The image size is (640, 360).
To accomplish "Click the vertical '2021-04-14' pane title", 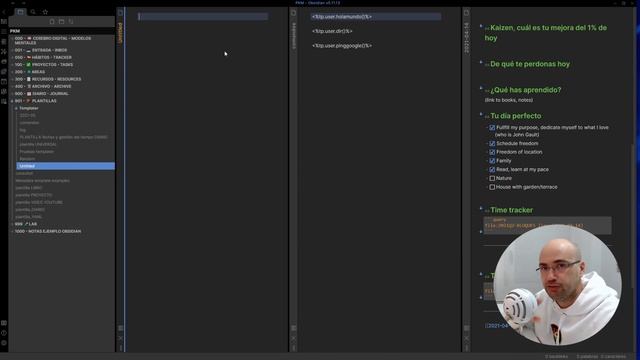I will (467, 38).
